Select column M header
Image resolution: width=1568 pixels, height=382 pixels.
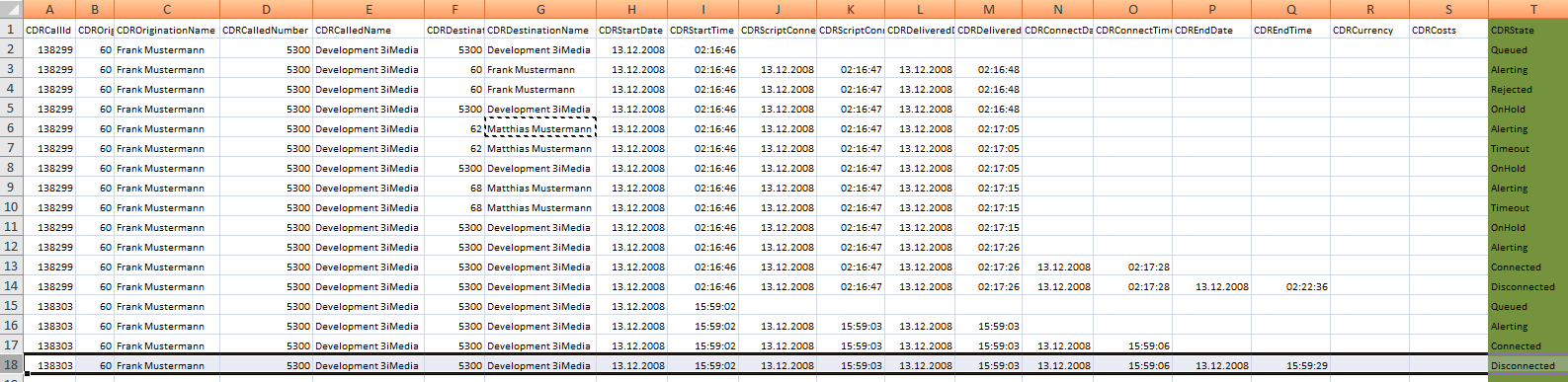tap(989, 9)
